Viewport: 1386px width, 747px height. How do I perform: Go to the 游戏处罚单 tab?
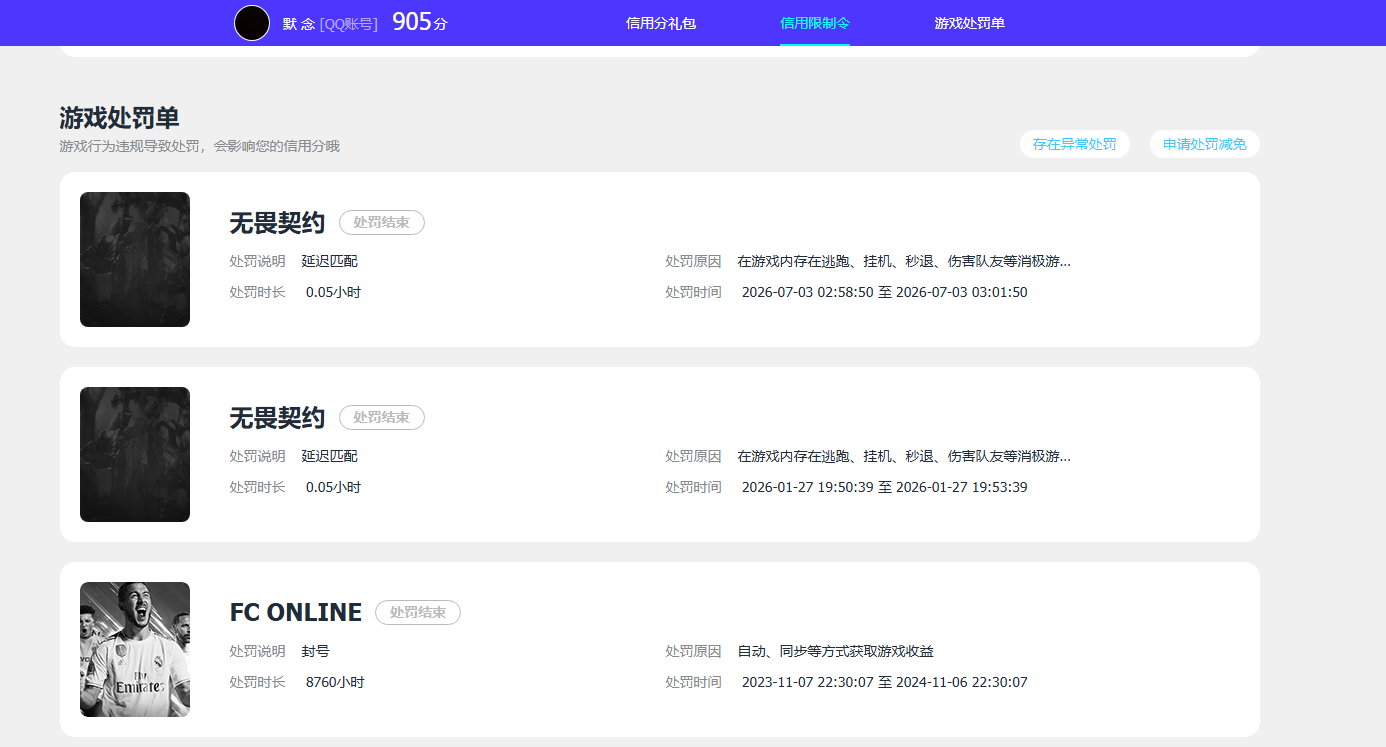point(970,23)
